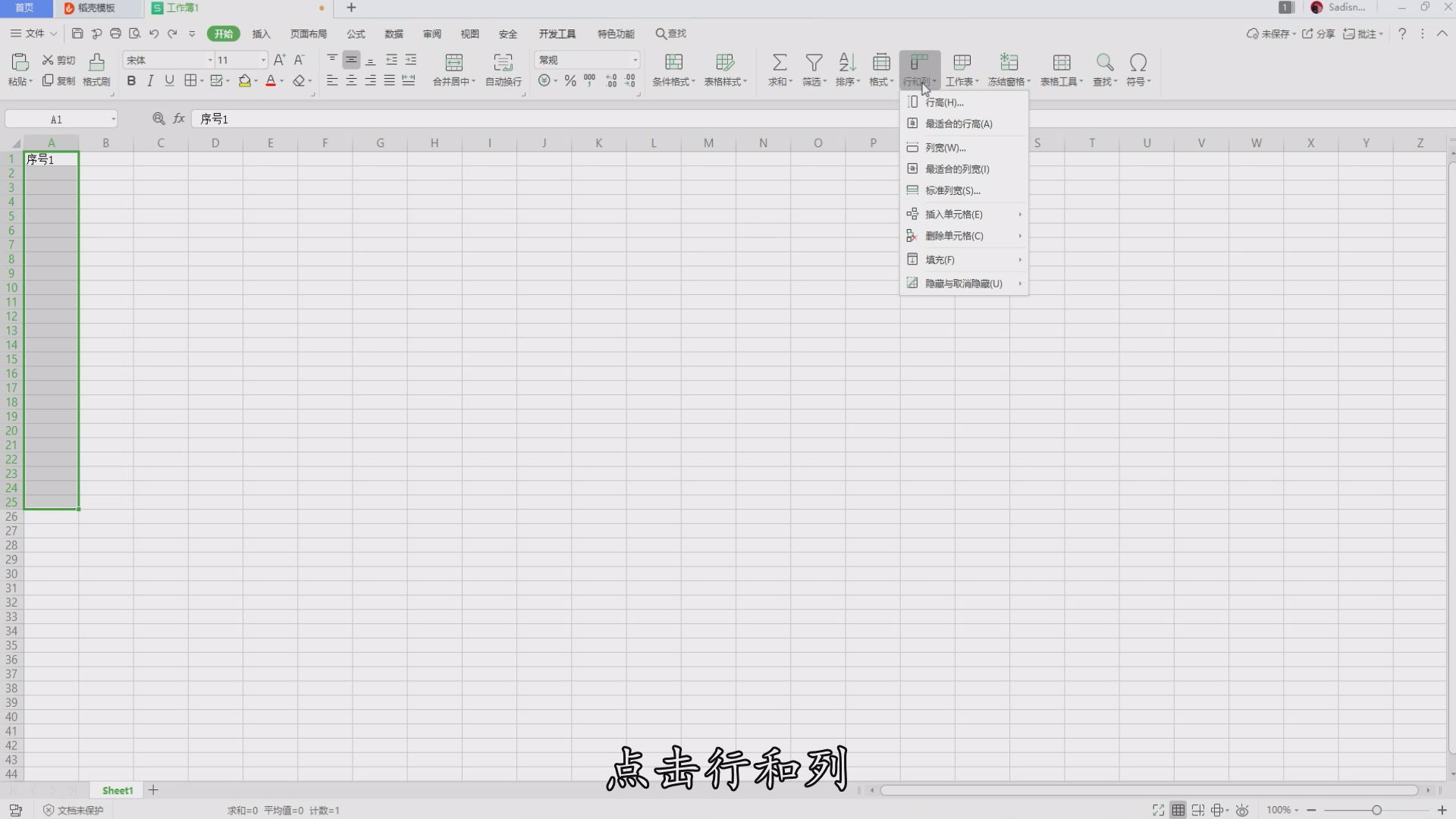Expand the Name Box dropdown arrow
Viewport: 1456px width, 819px height.
[x=113, y=119]
